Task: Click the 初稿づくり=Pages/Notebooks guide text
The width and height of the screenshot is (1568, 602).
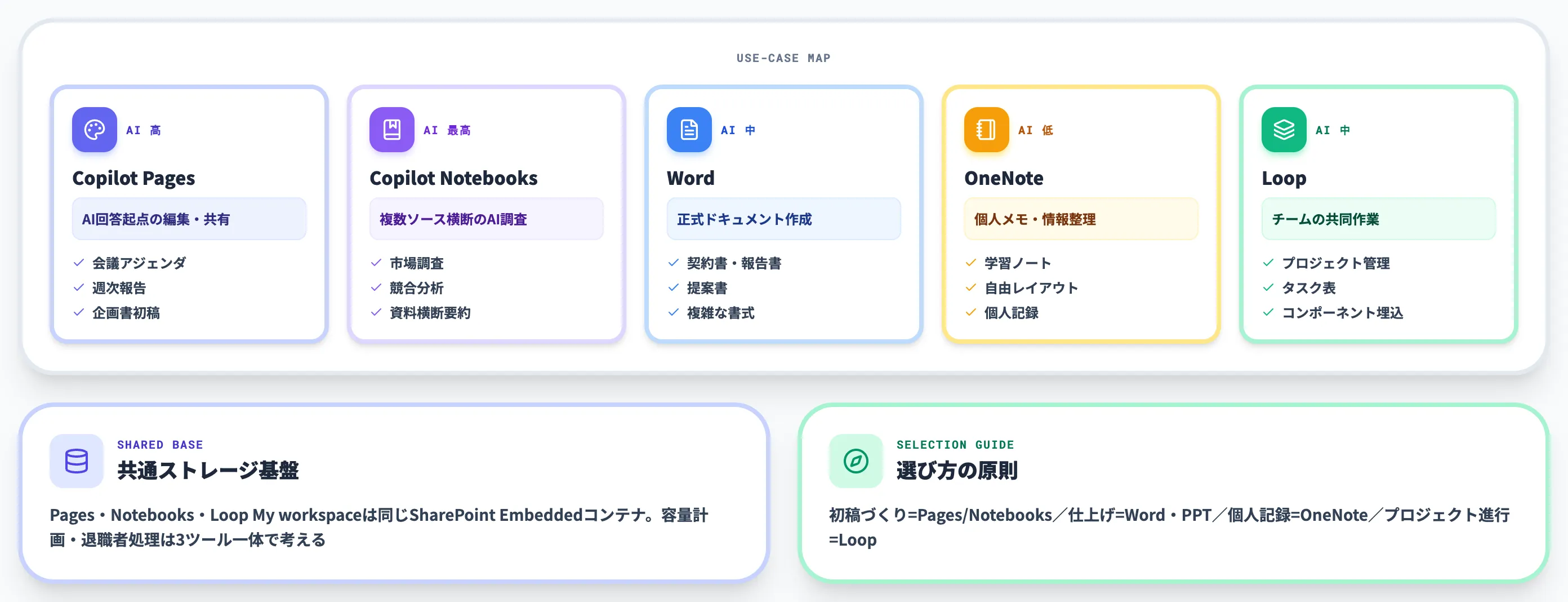Action: (x=1169, y=527)
